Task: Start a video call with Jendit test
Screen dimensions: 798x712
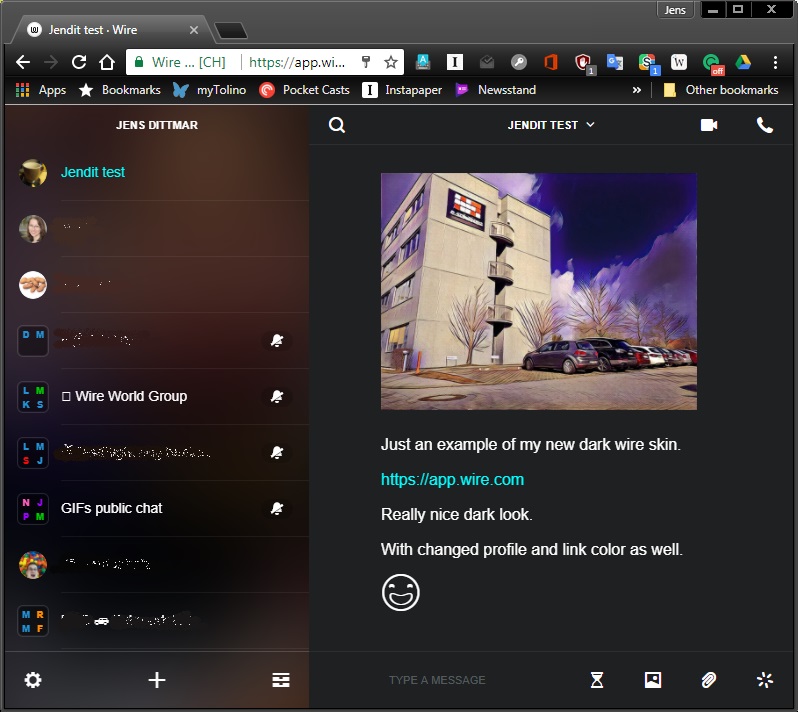Action: click(709, 125)
